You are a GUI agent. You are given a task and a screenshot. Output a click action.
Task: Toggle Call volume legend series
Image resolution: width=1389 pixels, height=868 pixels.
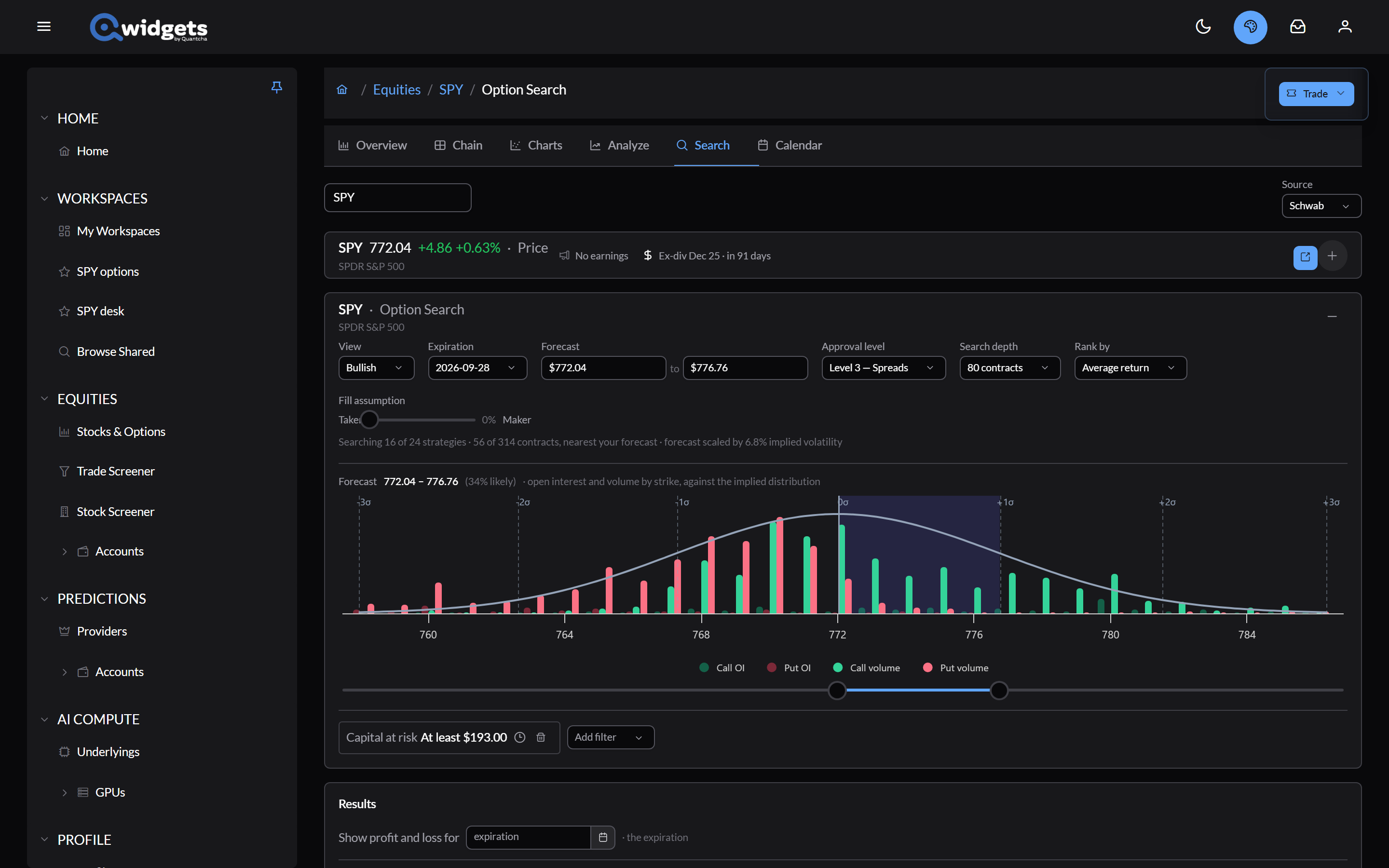point(866,668)
